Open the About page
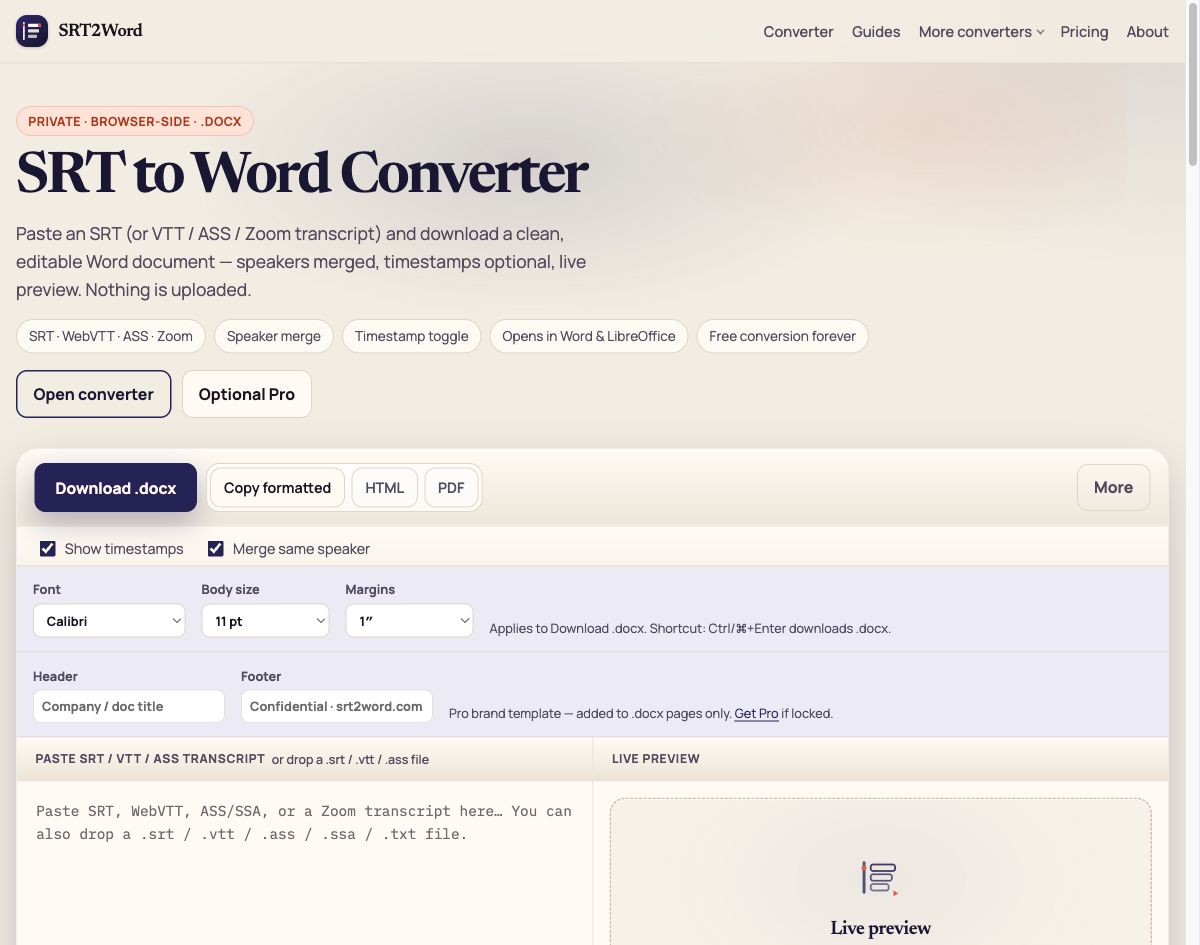Viewport: 1200px width, 945px height. pos(1147,32)
